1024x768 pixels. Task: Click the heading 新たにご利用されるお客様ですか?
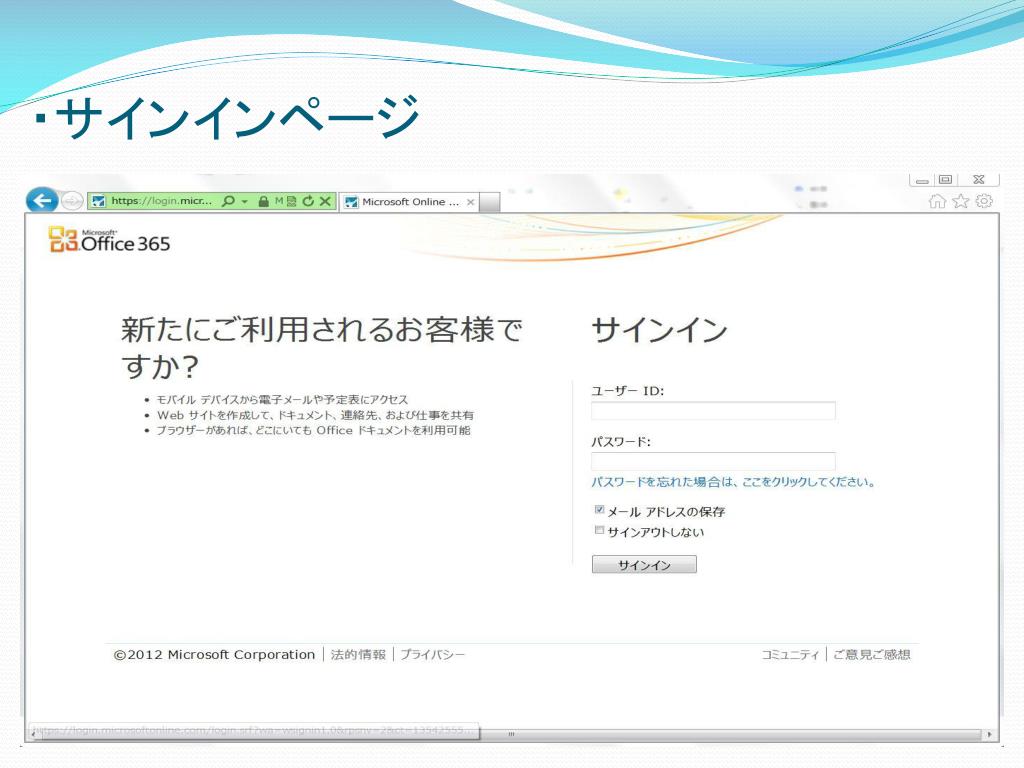[321, 347]
